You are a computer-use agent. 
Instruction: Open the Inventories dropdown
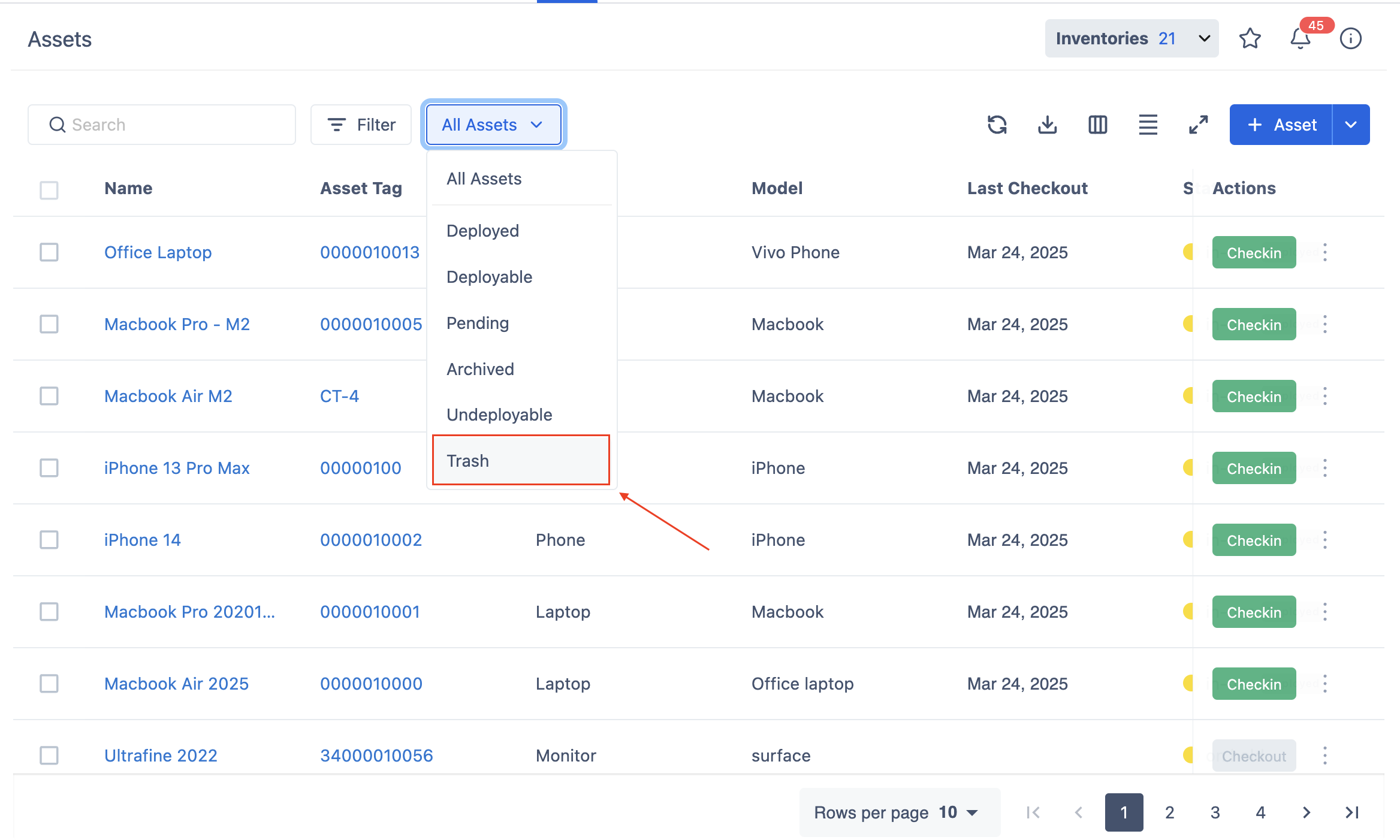1131,39
